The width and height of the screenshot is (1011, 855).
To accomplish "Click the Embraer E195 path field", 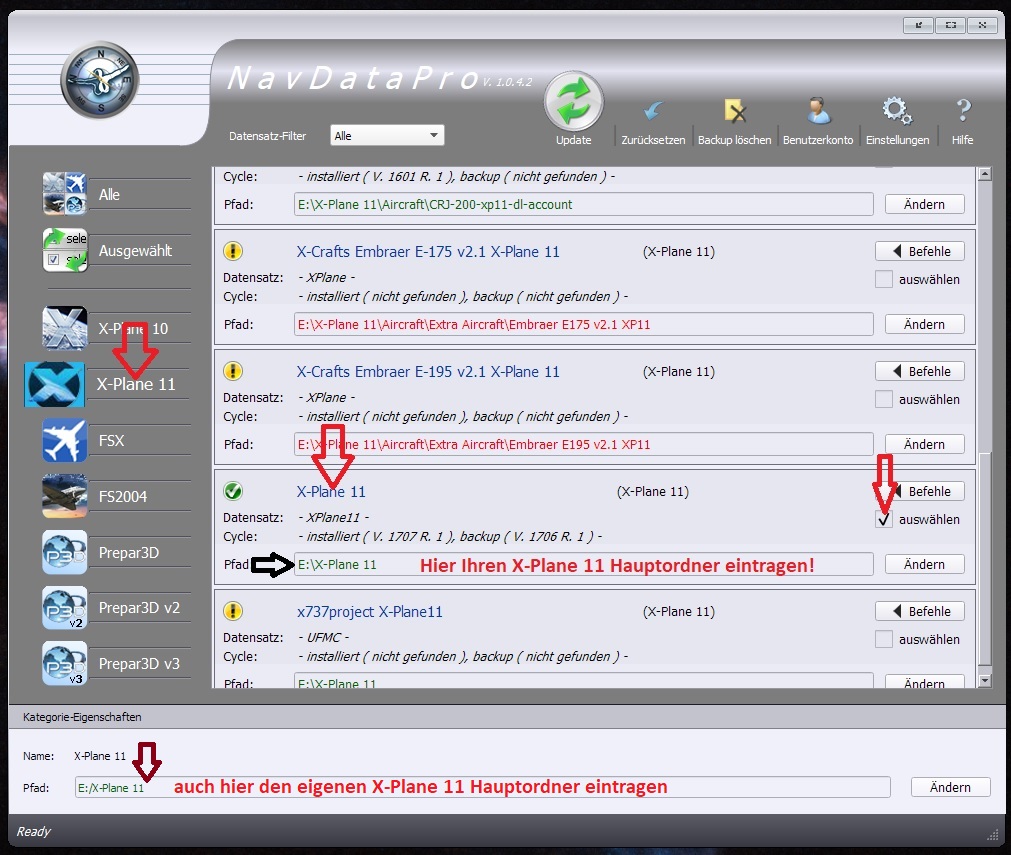I will (584, 444).
